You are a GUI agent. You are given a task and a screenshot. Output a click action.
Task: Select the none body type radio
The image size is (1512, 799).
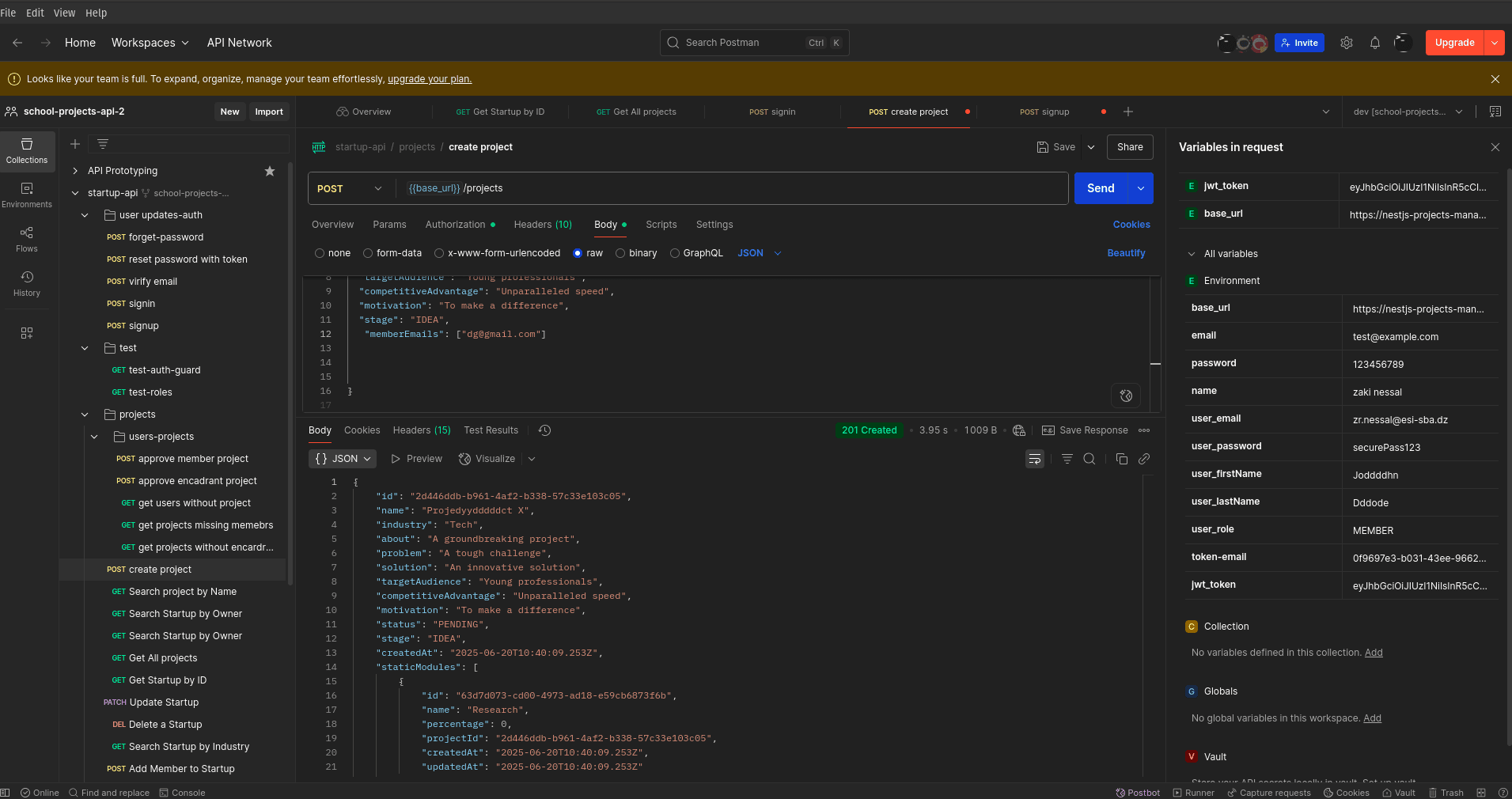(x=320, y=253)
